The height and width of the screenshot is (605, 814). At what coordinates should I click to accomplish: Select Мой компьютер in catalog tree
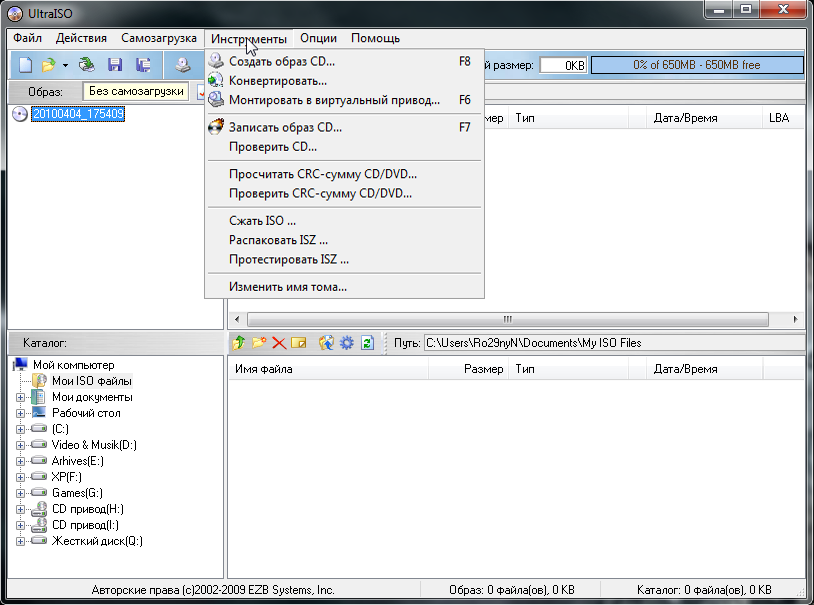[73, 365]
